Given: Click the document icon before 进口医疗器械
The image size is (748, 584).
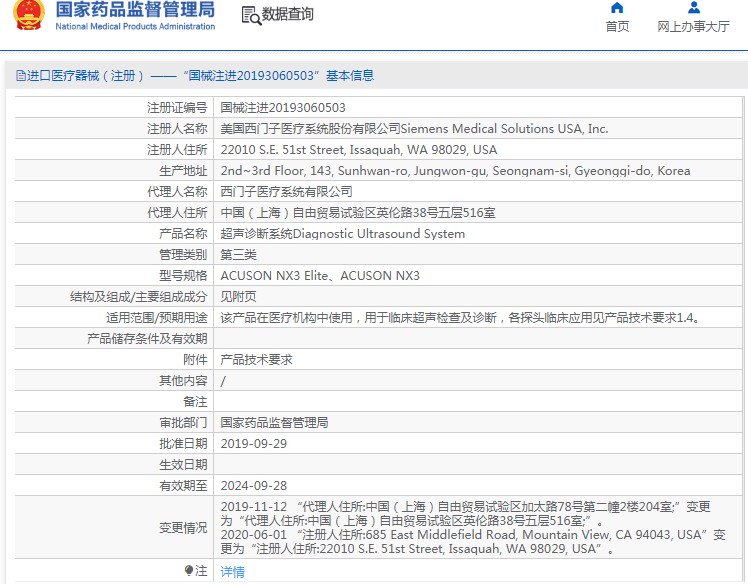Looking at the screenshot, I should click(21, 75).
